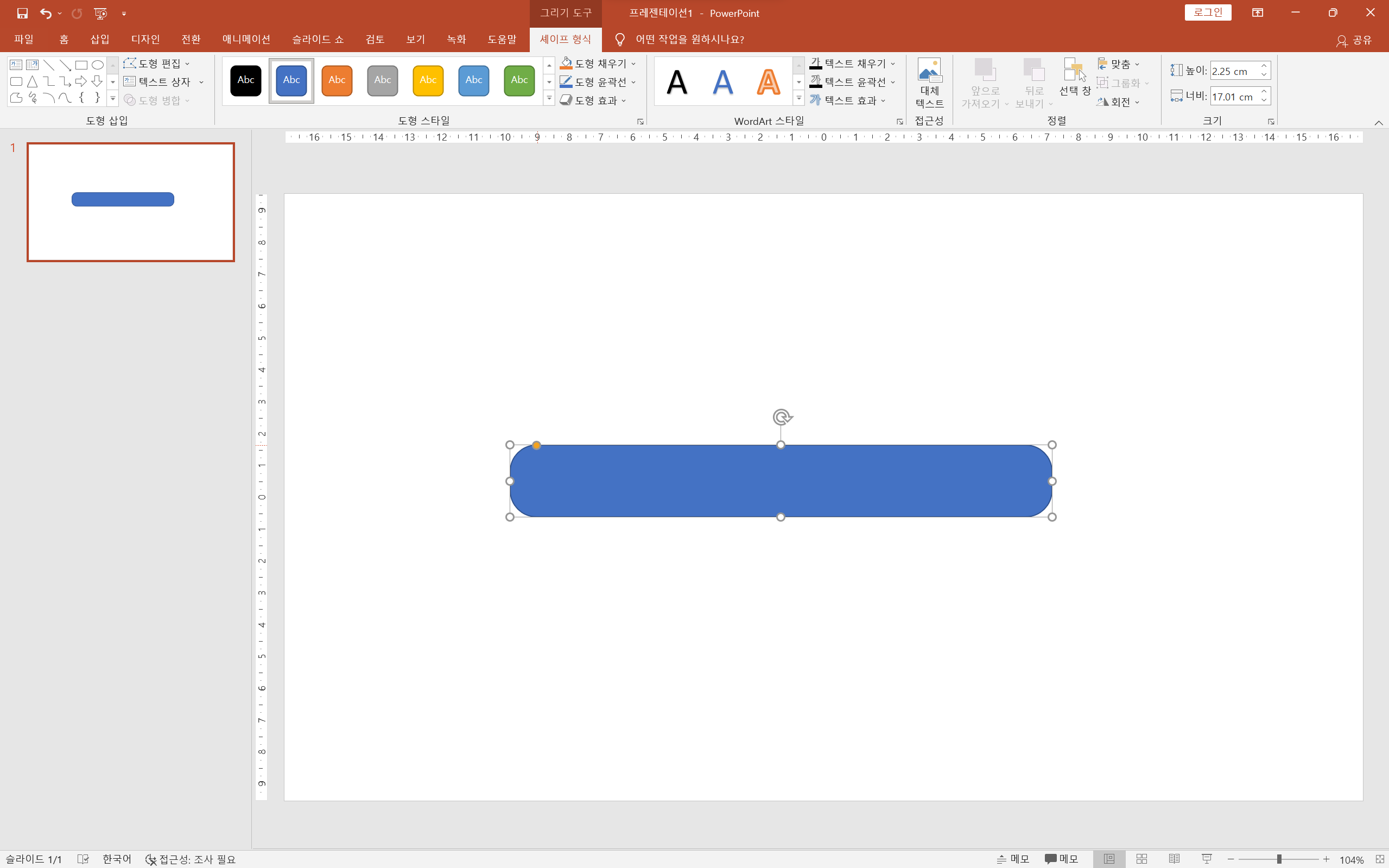The height and width of the screenshot is (868, 1389).
Task: Click the Save icon in quick access toolbar
Action: coord(22,12)
